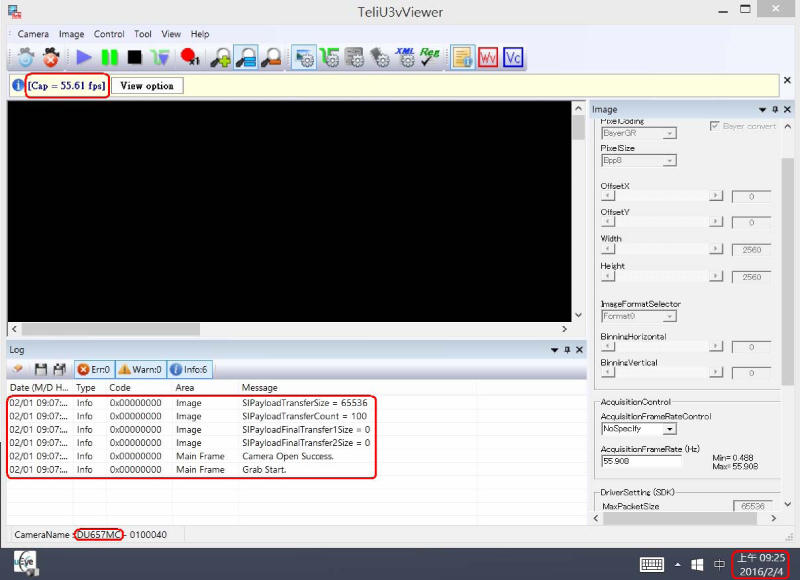800x580 pixels.
Task: Click the View option button
Action: (147, 86)
